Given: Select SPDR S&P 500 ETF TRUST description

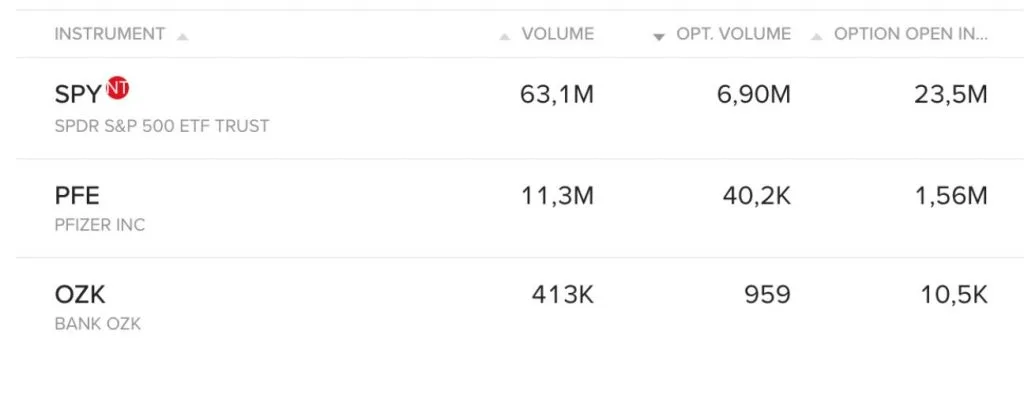Looking at the screenshot, I should tap(162, 126).
